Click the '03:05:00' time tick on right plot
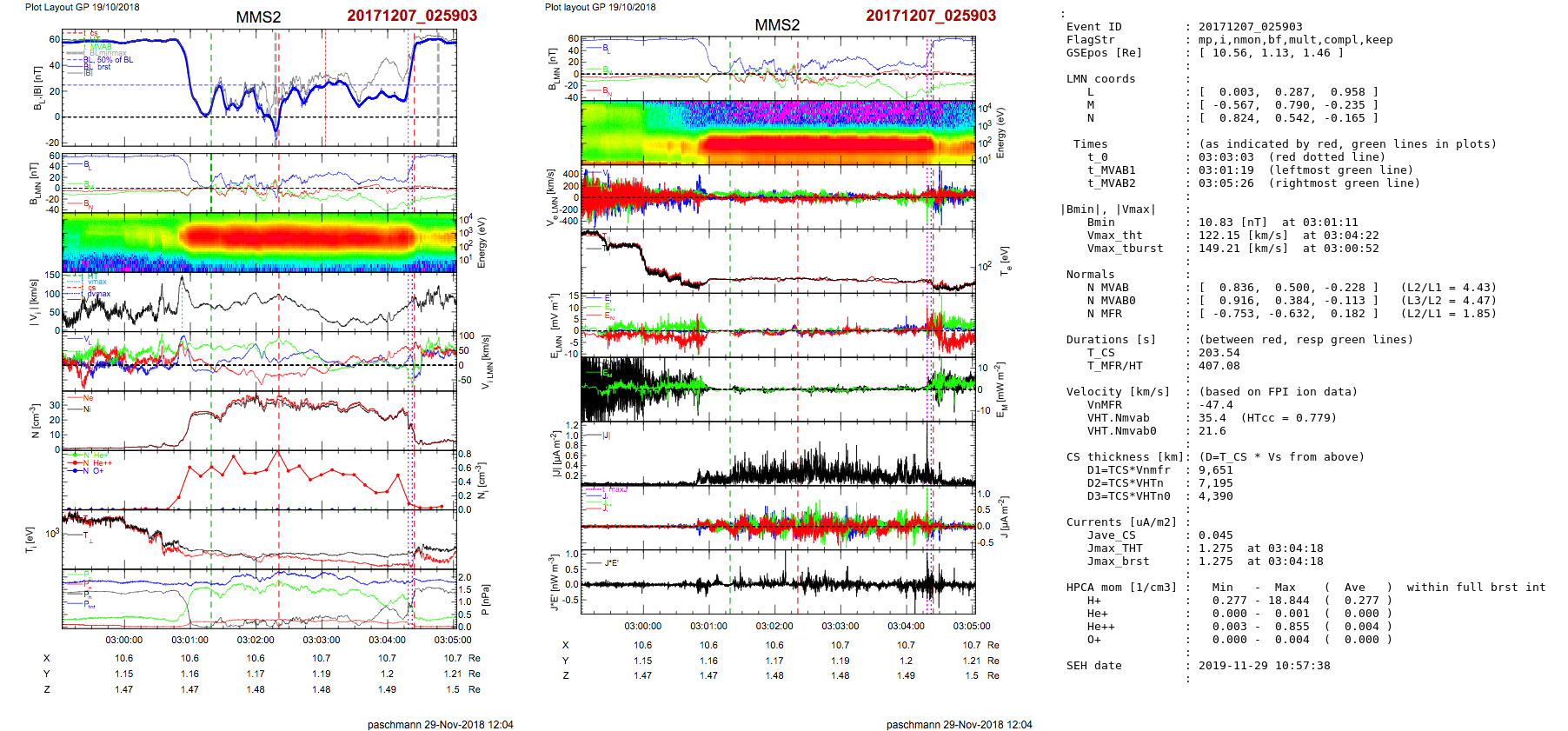 click(x=972, y=626)
